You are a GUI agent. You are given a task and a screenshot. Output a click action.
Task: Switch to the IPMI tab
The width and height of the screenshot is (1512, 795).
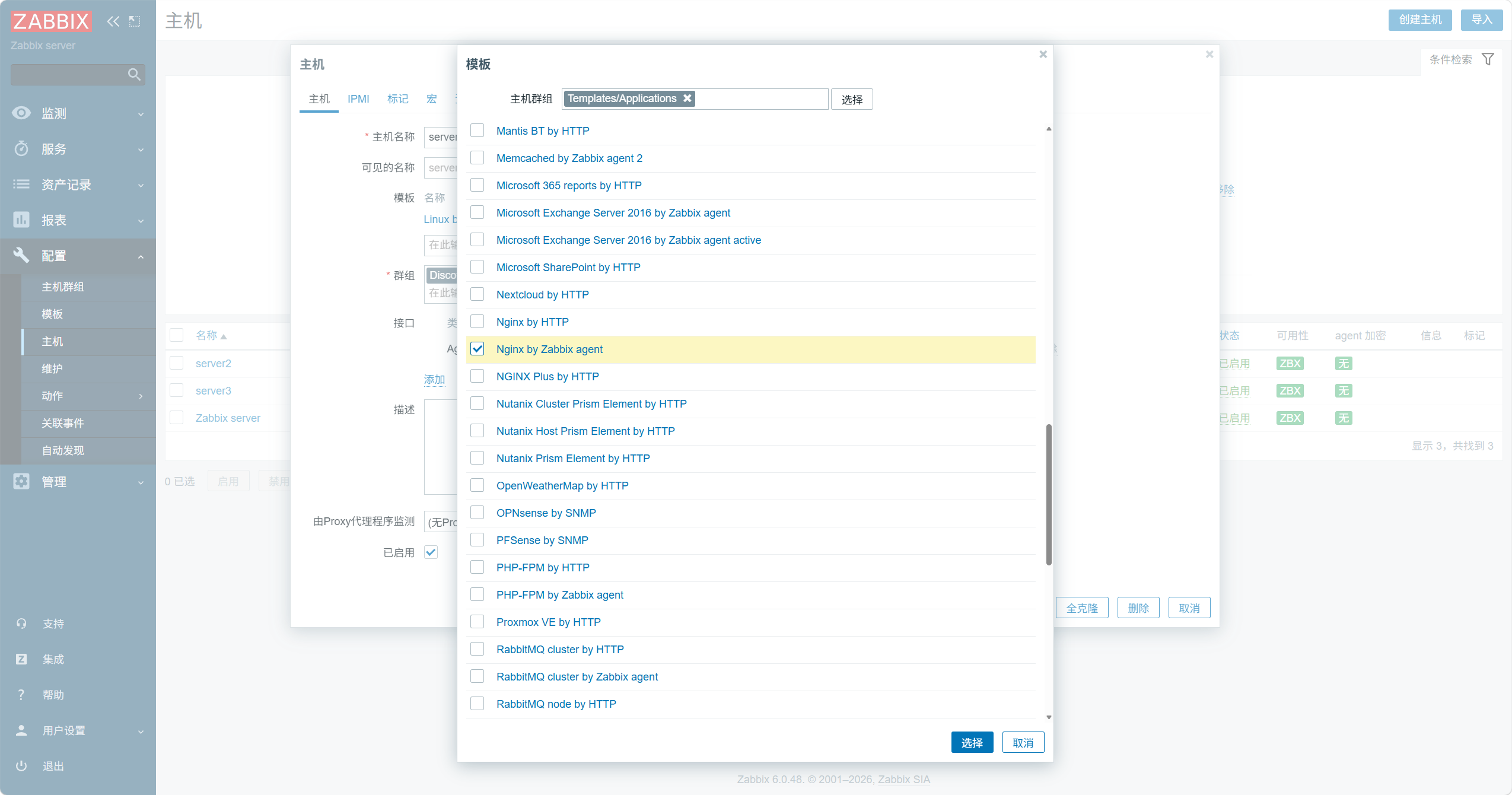pos(358,99)
